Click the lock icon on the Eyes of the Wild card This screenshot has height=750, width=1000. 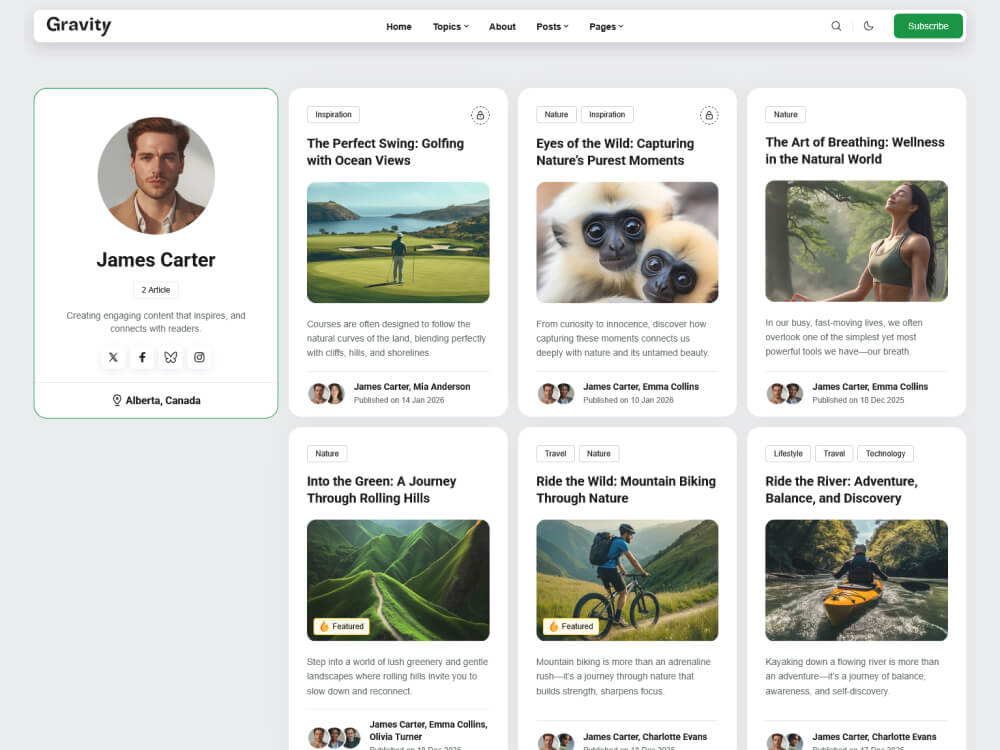click(710, 115)
